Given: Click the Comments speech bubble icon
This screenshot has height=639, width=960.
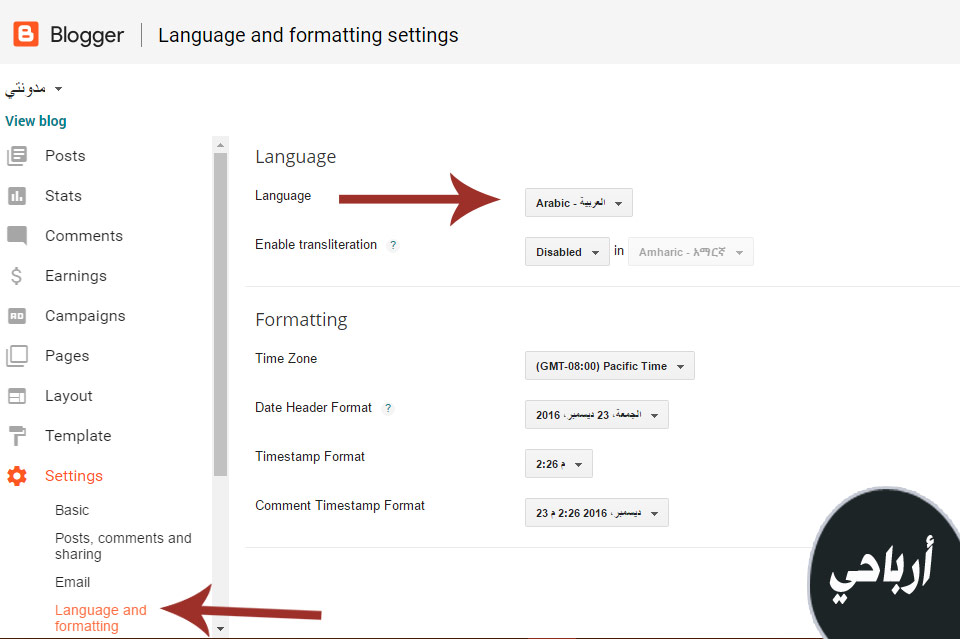Looking at the screenshot, I should 17,236.
